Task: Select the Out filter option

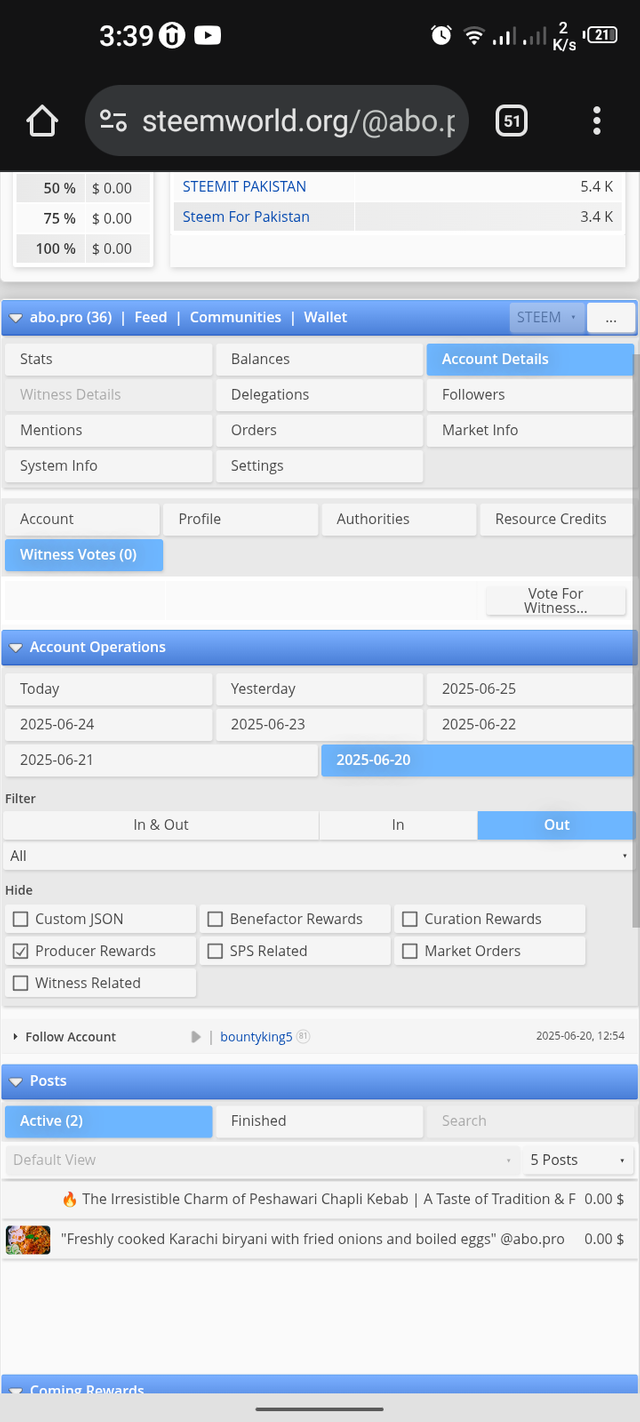Action: coord(556,825)
